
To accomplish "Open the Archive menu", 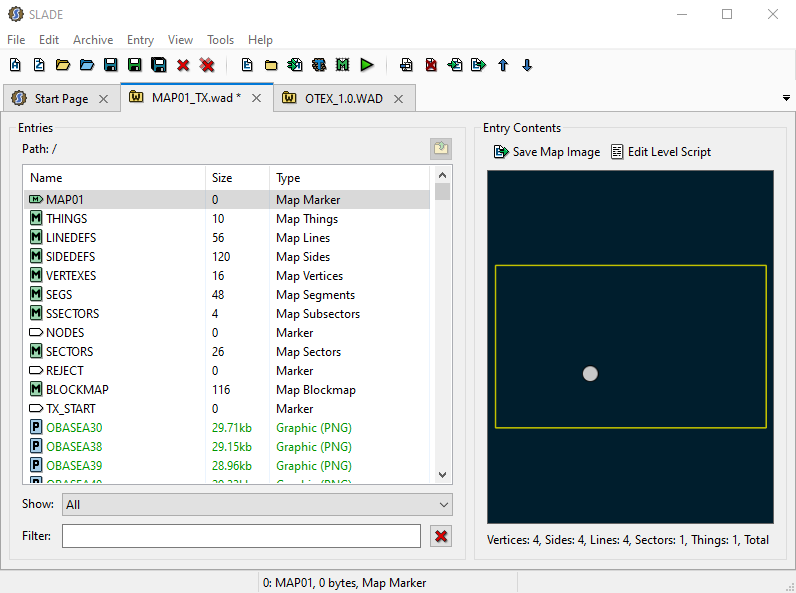I will 93,40.
